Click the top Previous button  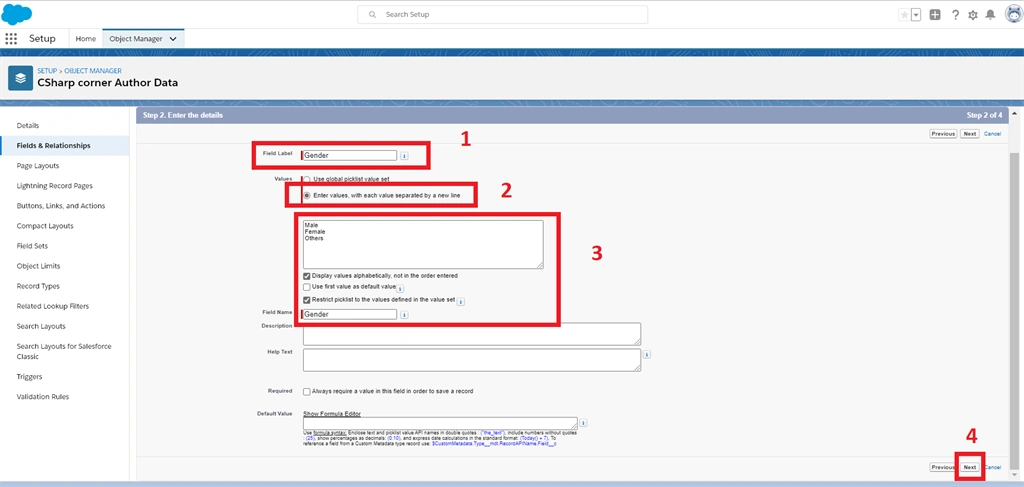[944, 134]
